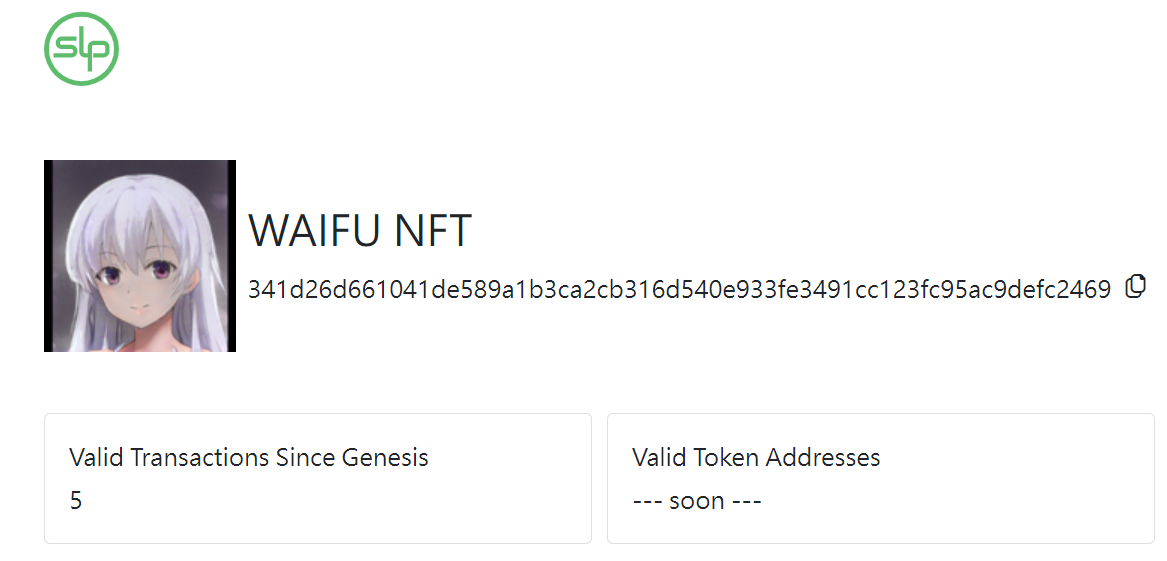This screenshot has width=1167, height=561.
Task: Click the Valid Token Addresses label
Action: click(x=756, y=457)
